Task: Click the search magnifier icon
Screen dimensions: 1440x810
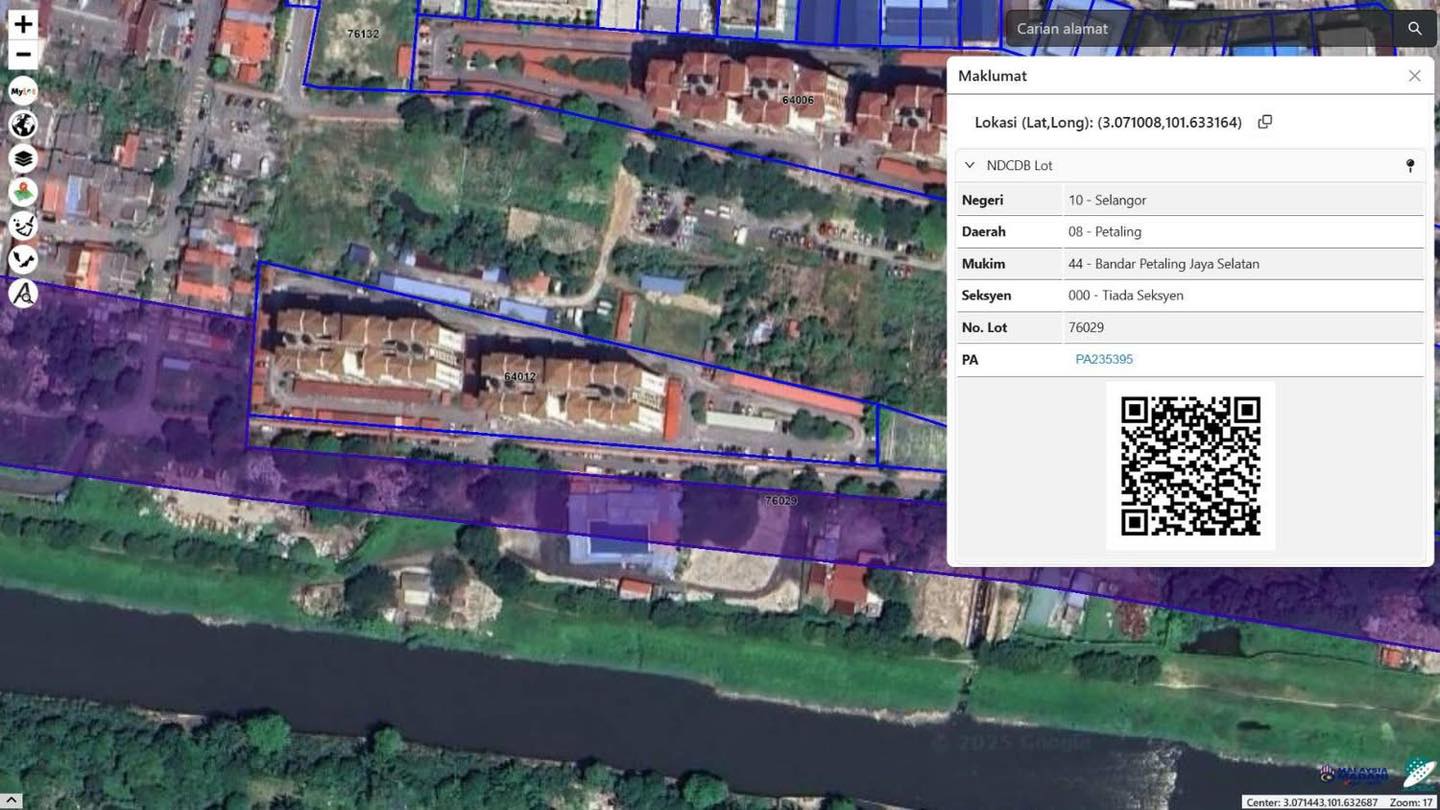Action: coord(1414,29)
